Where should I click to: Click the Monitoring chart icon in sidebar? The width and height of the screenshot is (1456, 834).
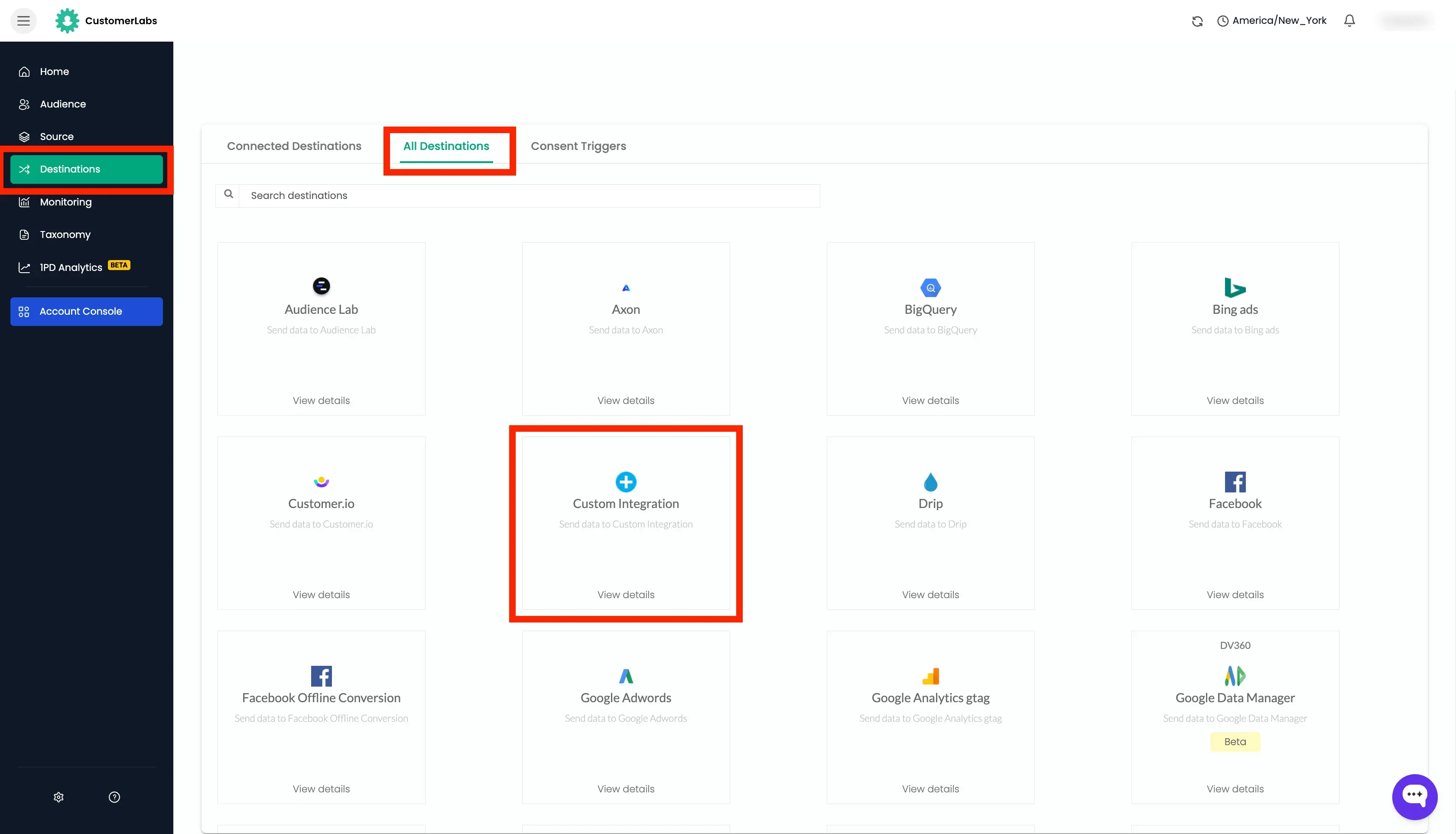(x=24, y=202)
